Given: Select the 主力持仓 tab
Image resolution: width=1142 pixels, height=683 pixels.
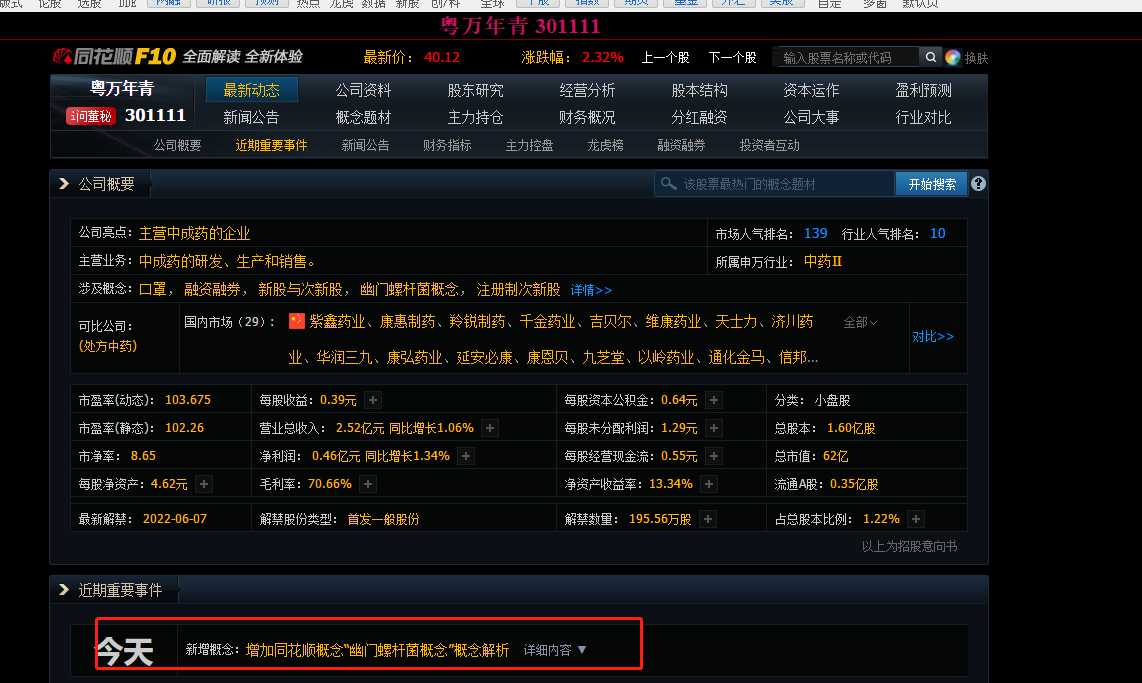Looking at the screenshot, I should coord(476,117).
